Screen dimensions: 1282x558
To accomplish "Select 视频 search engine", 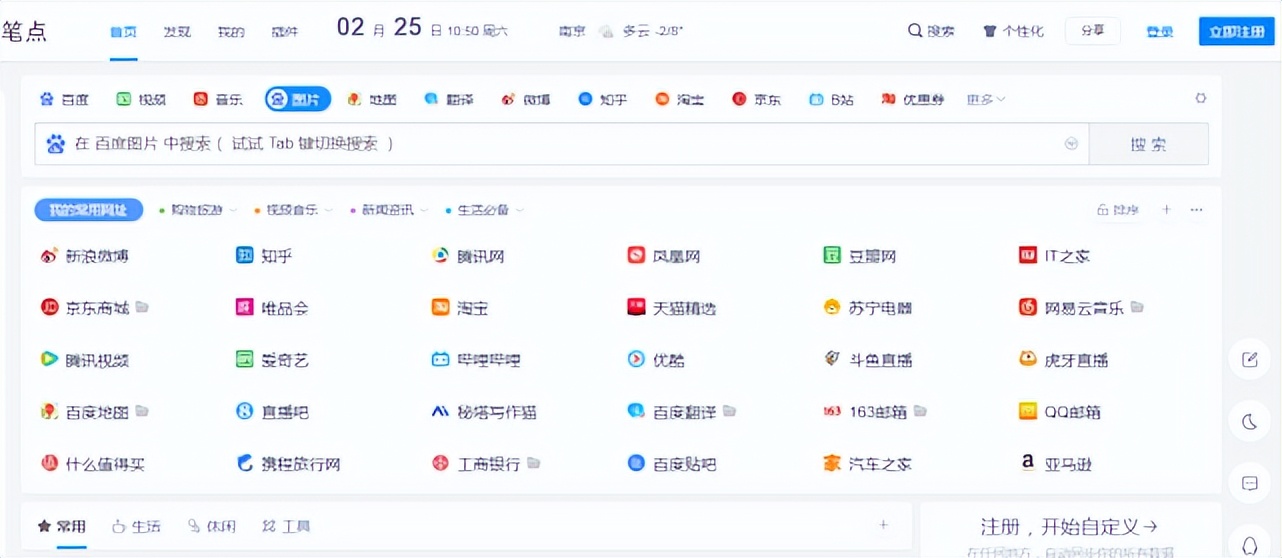I will [141, 99].
